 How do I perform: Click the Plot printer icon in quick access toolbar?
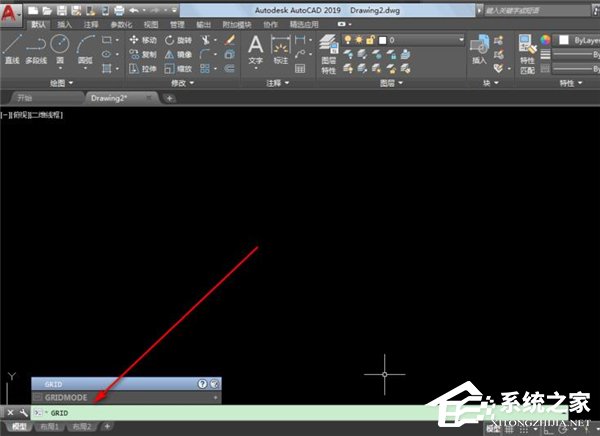click(119, 11)
